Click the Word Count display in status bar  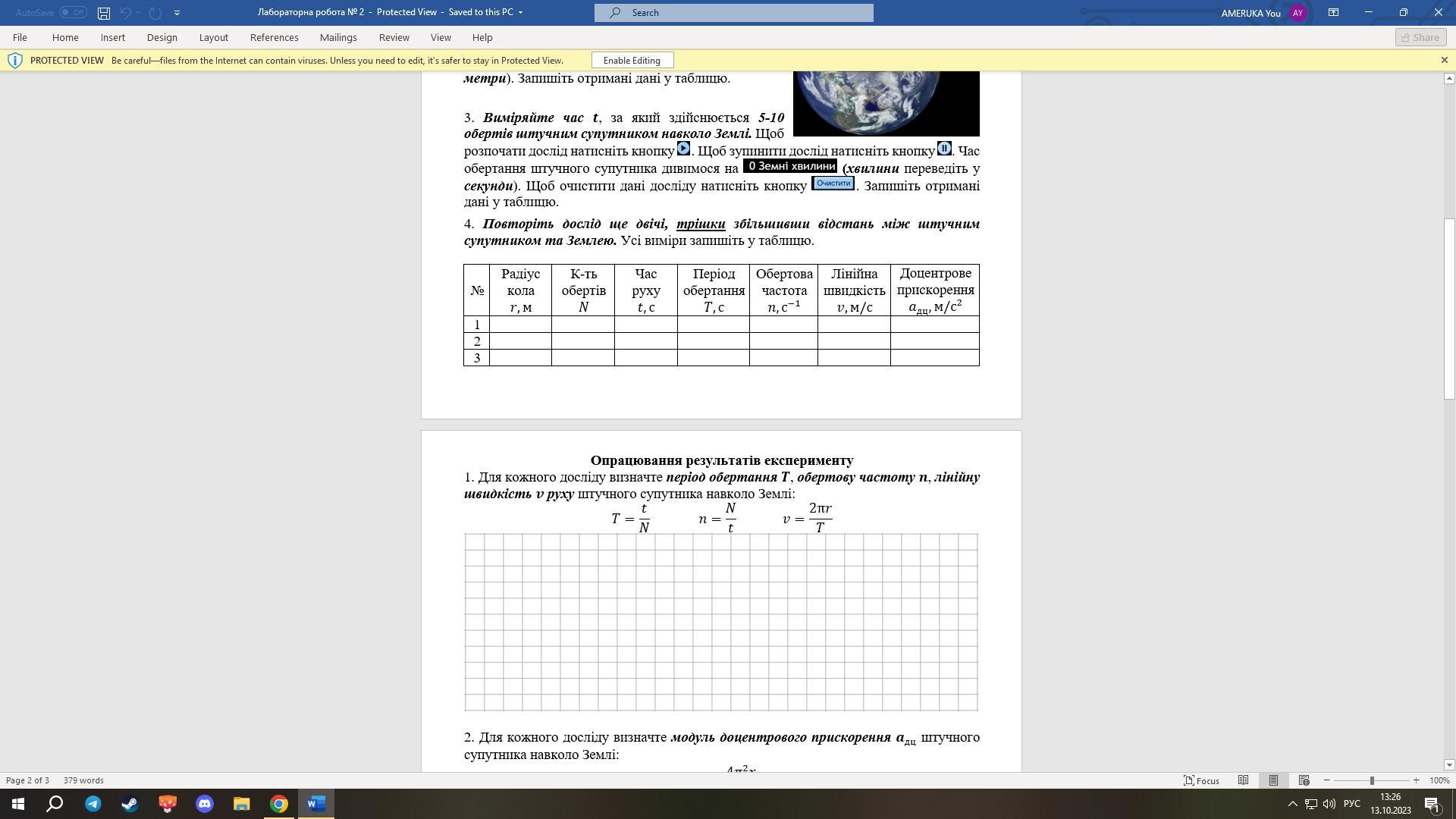(84, 780)
